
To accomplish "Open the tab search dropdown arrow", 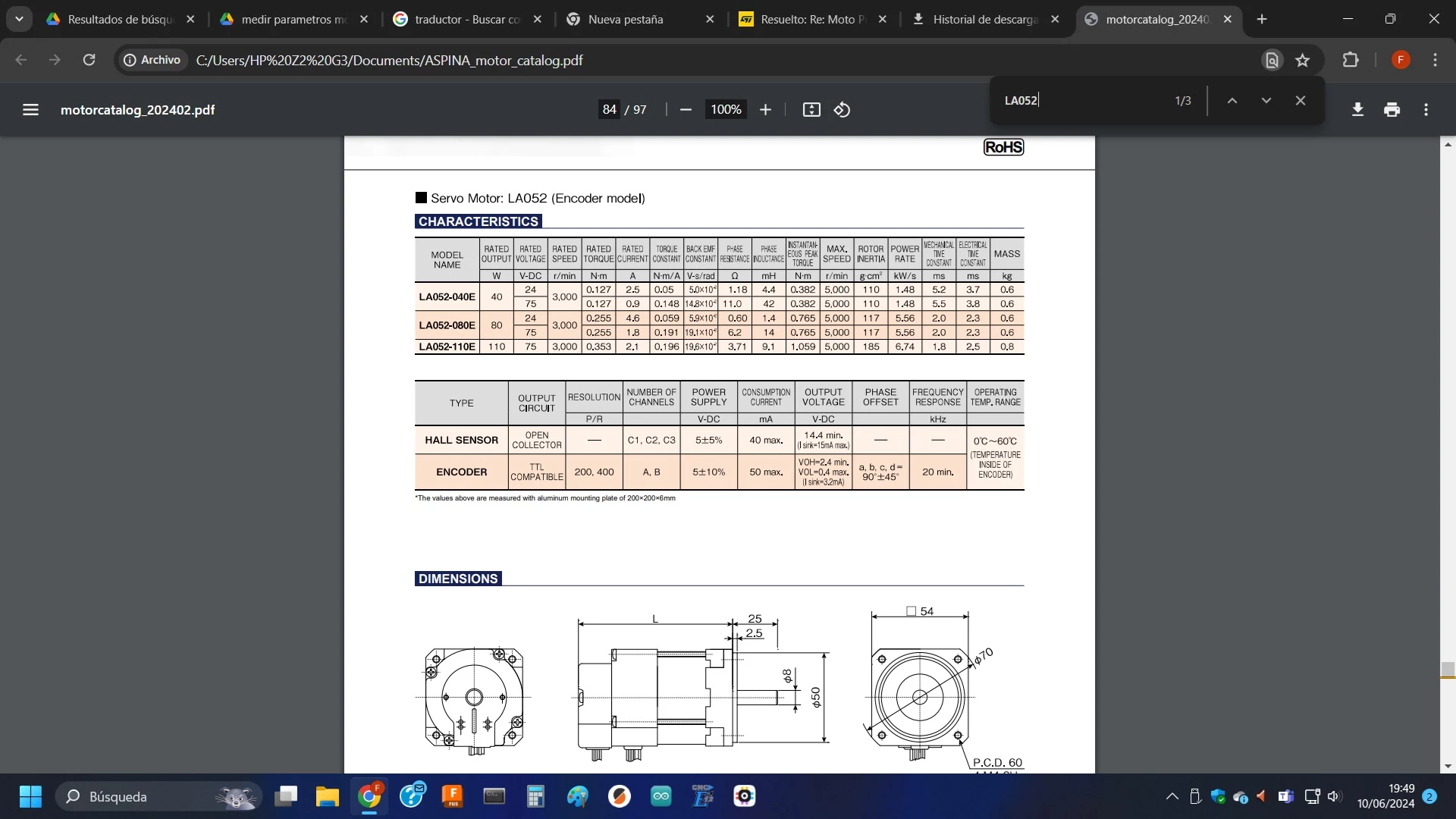I will pos(19,19).
